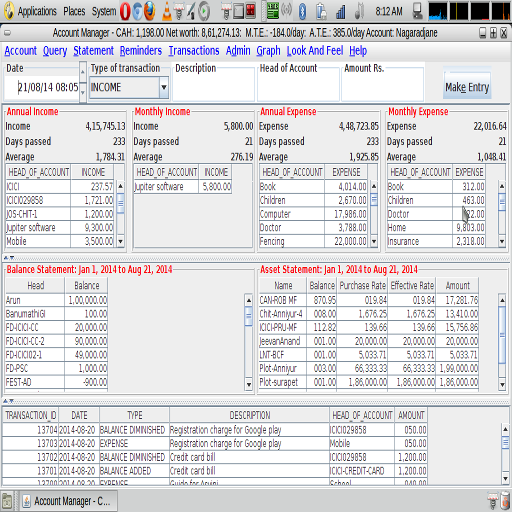Select the FD-ICICI-CC-2 balance row
This screenshot has height=512, width=512.
[56, 341]
